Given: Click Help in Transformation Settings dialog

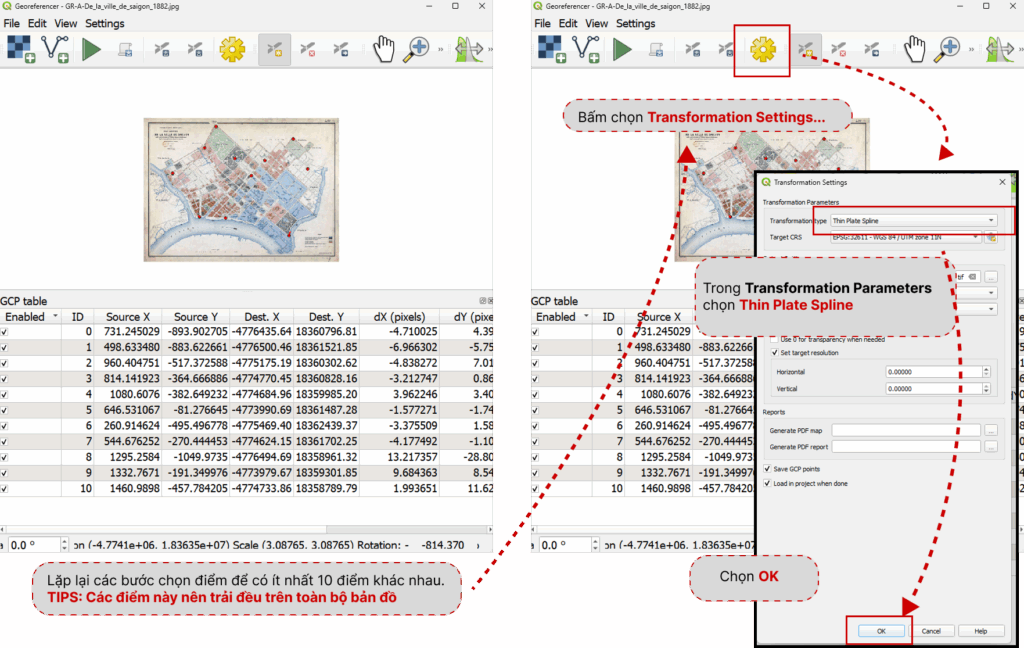Looking at the screenshot, I should click(981, 631).
